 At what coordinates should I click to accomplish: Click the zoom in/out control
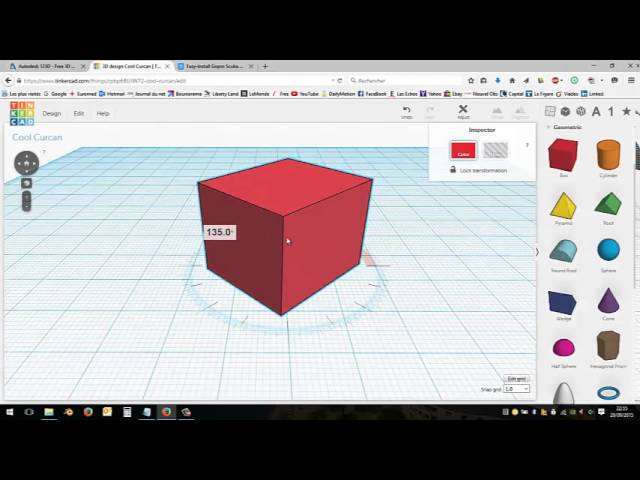[x=27, y=201]
